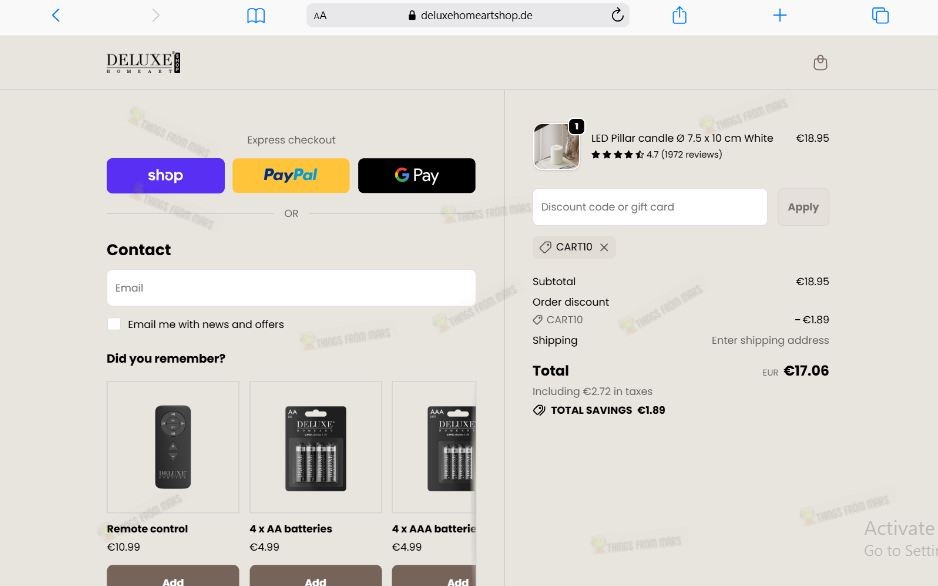Image resolution: width=938 pixels, height=586 pixels.
Task: Add 4 x AAA batteries to order
Action: tap(434, 578)
